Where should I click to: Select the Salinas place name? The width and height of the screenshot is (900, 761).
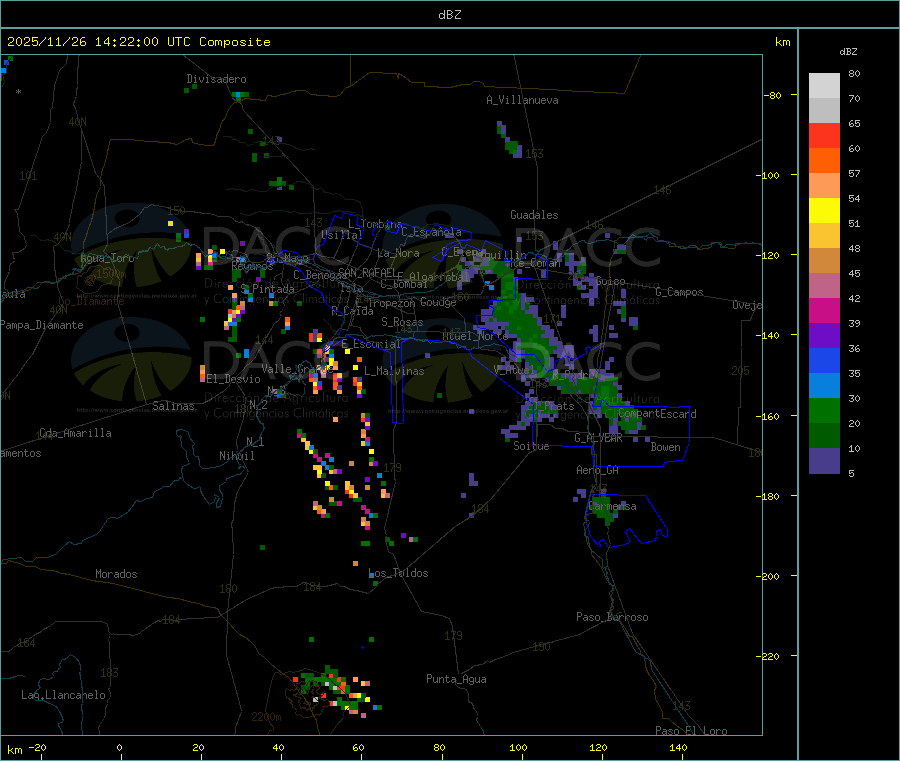176,406
